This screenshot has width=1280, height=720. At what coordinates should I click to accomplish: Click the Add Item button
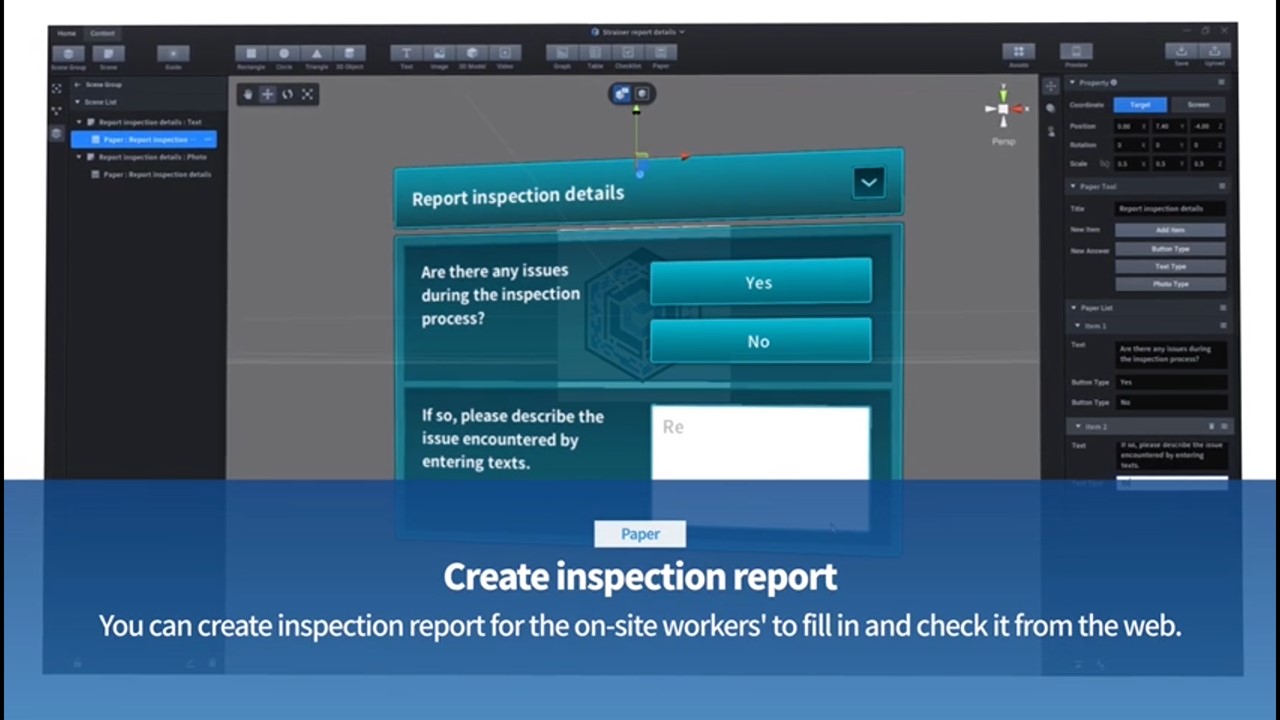1170,230
